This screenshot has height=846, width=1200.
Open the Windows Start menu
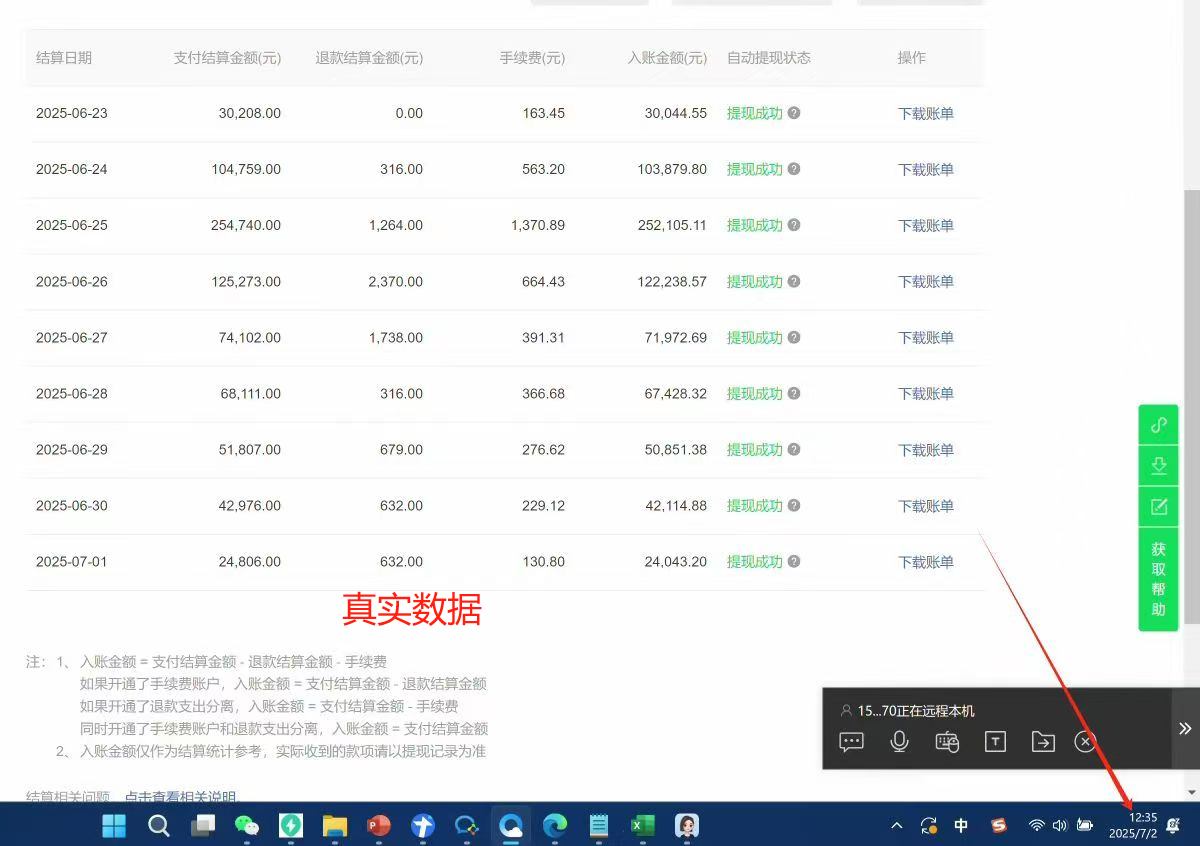point(113,826)
